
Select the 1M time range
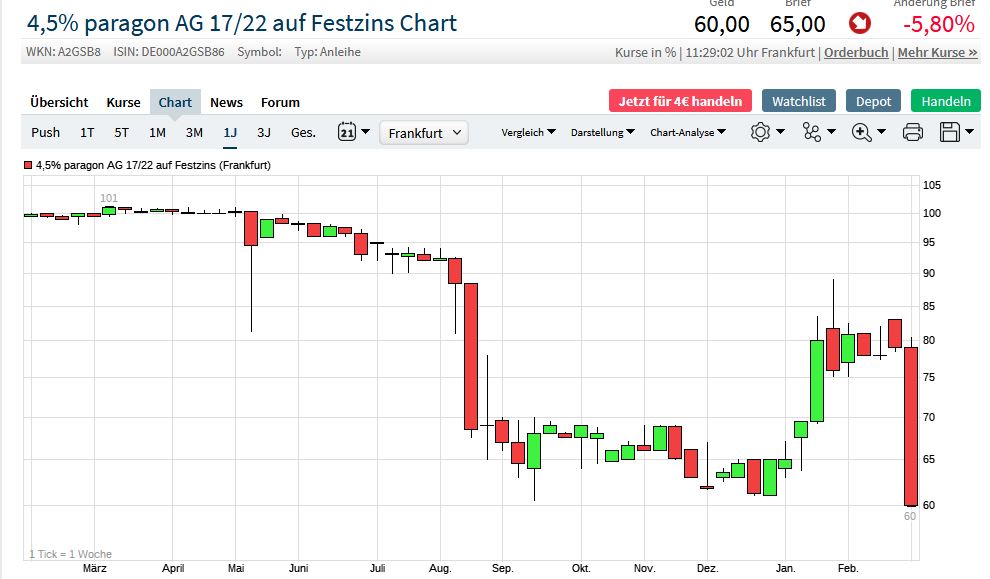[x=157, y=133]
